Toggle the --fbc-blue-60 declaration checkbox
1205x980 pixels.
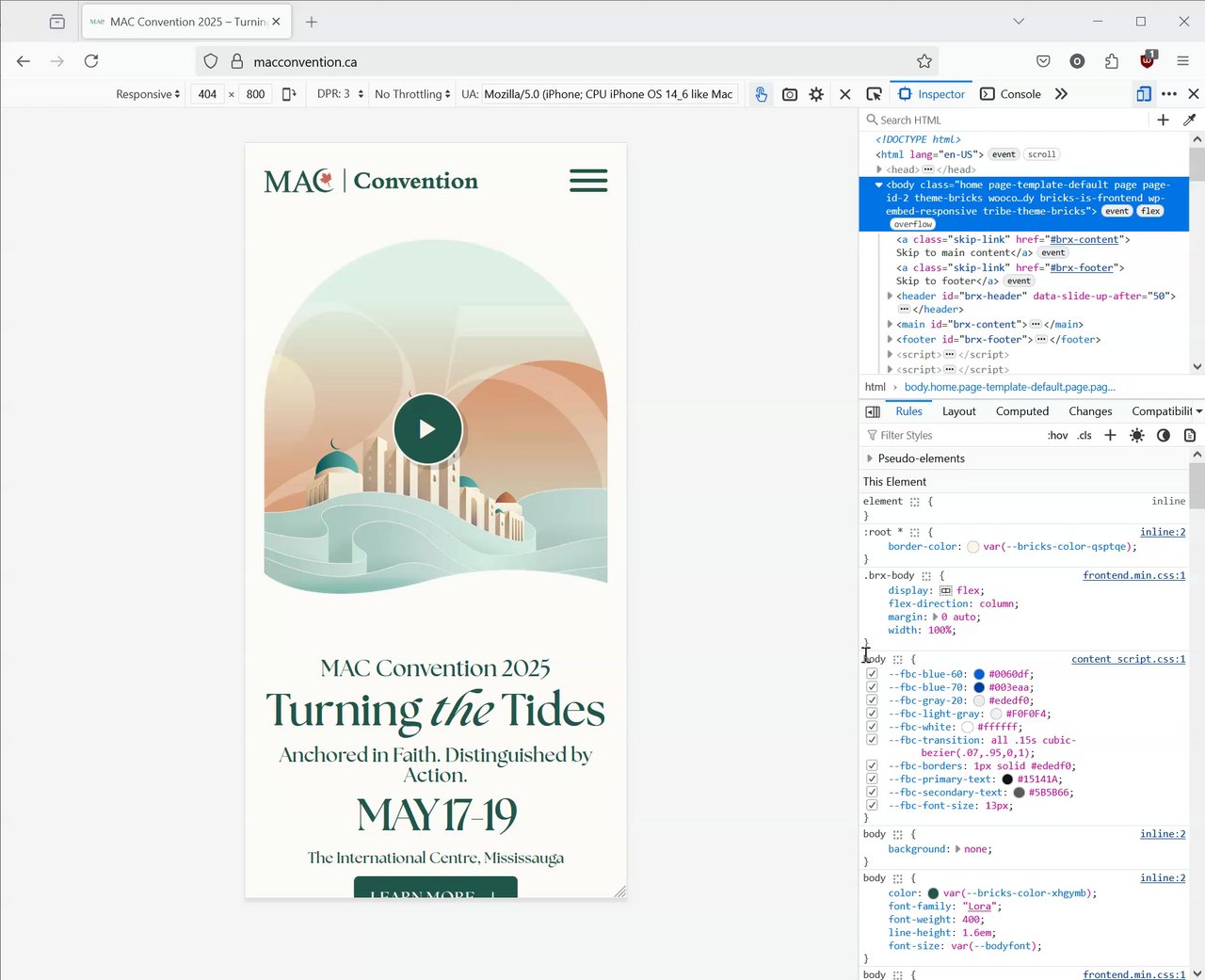tap(872, 674)
